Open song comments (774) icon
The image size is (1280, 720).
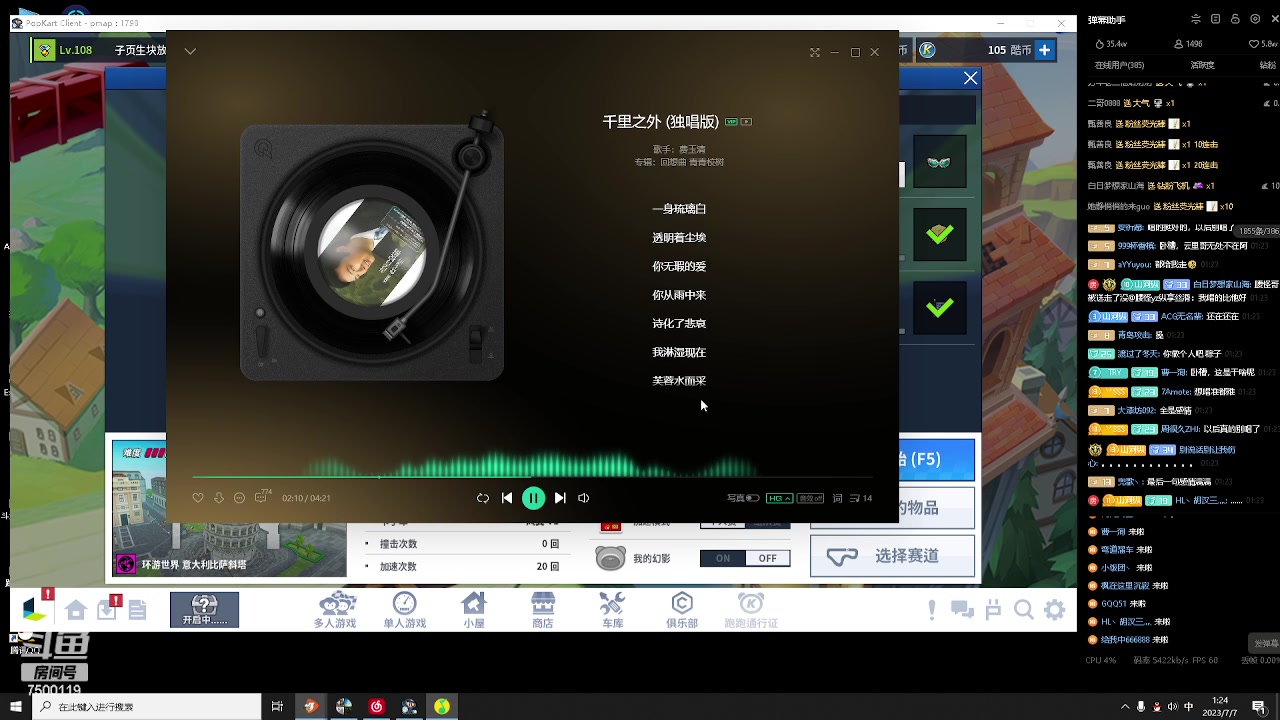click(262, 496)
